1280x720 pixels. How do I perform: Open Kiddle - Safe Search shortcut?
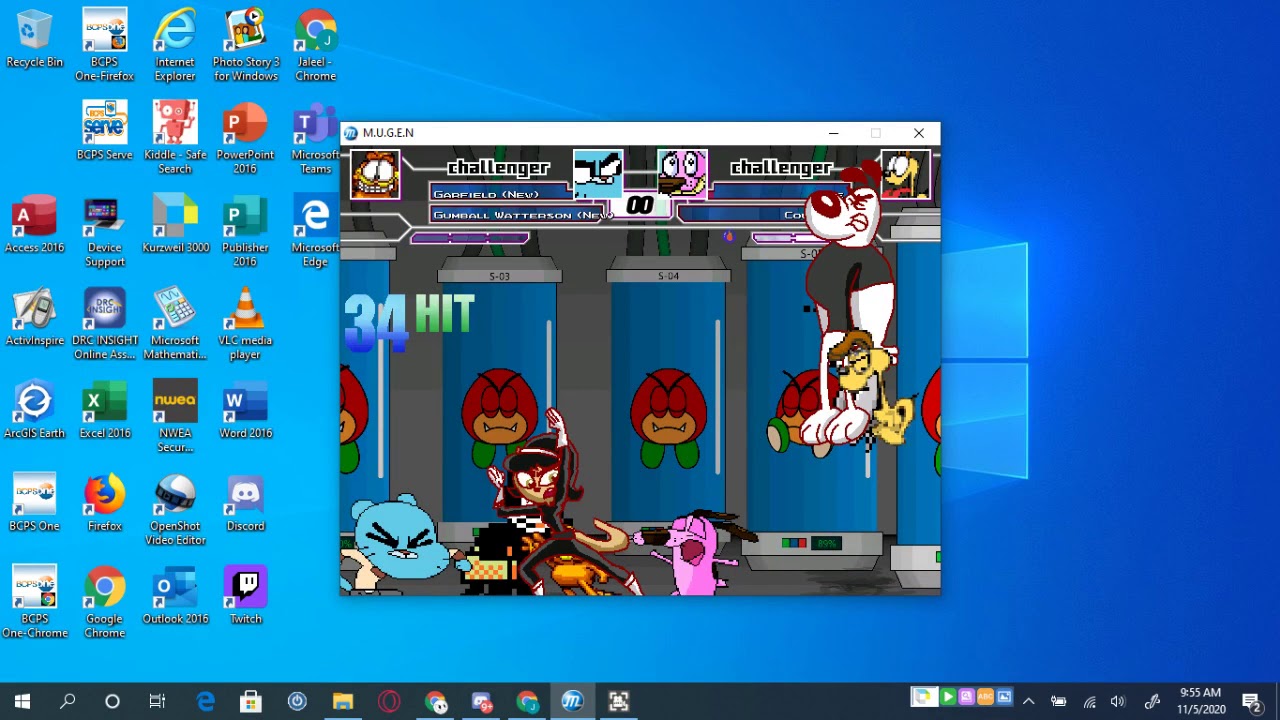[x=175, y=138]
